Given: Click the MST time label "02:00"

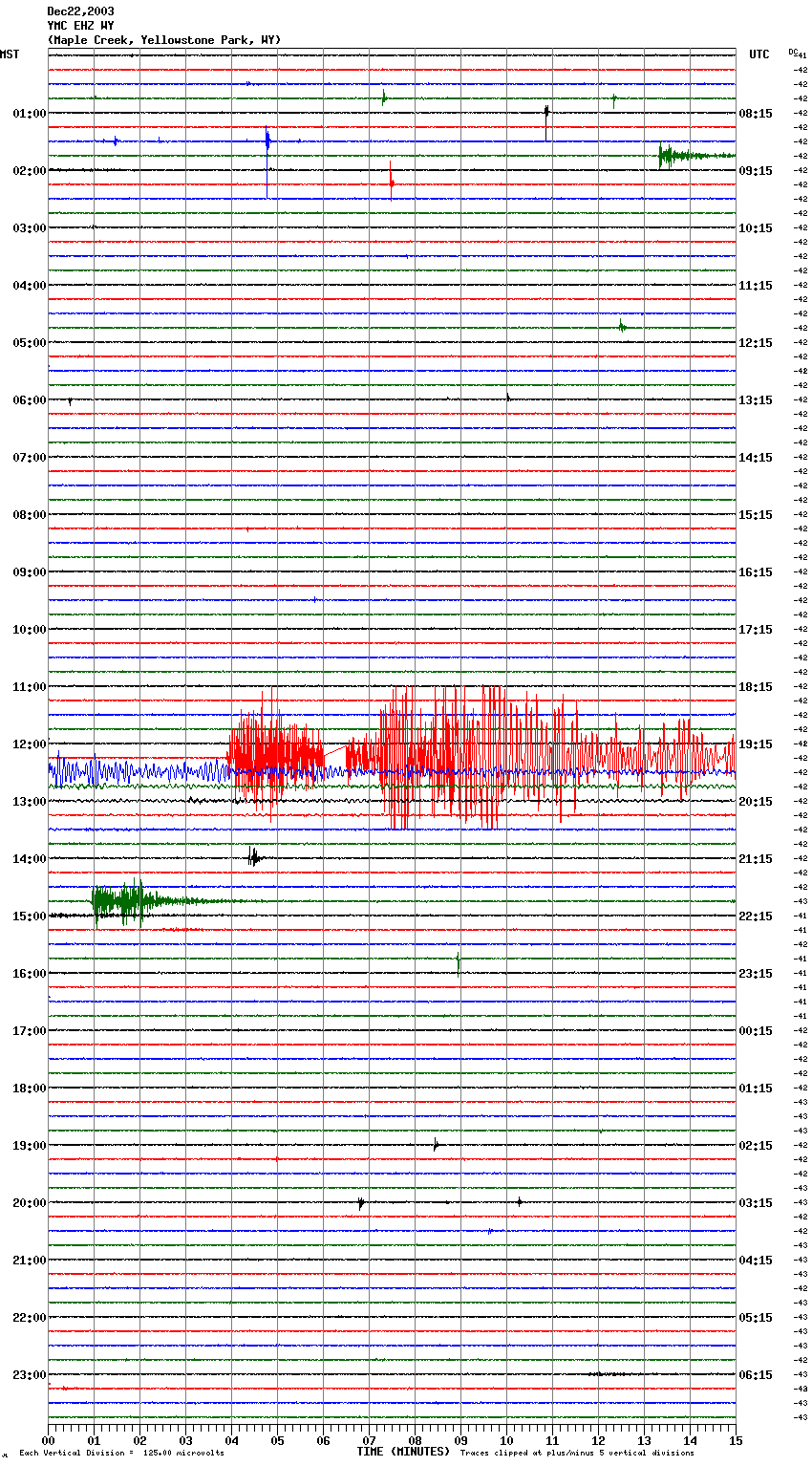Looking at the screenshot, I should pos(30,171).
